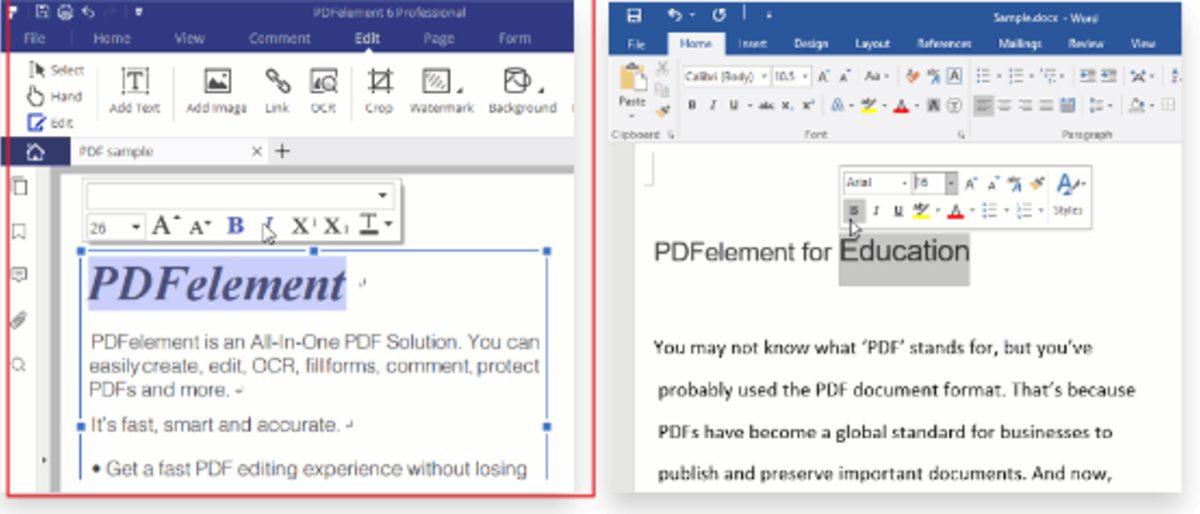Select the Crop tool in PDFelement
The image size is (1200, 514).
pos(379,90)
